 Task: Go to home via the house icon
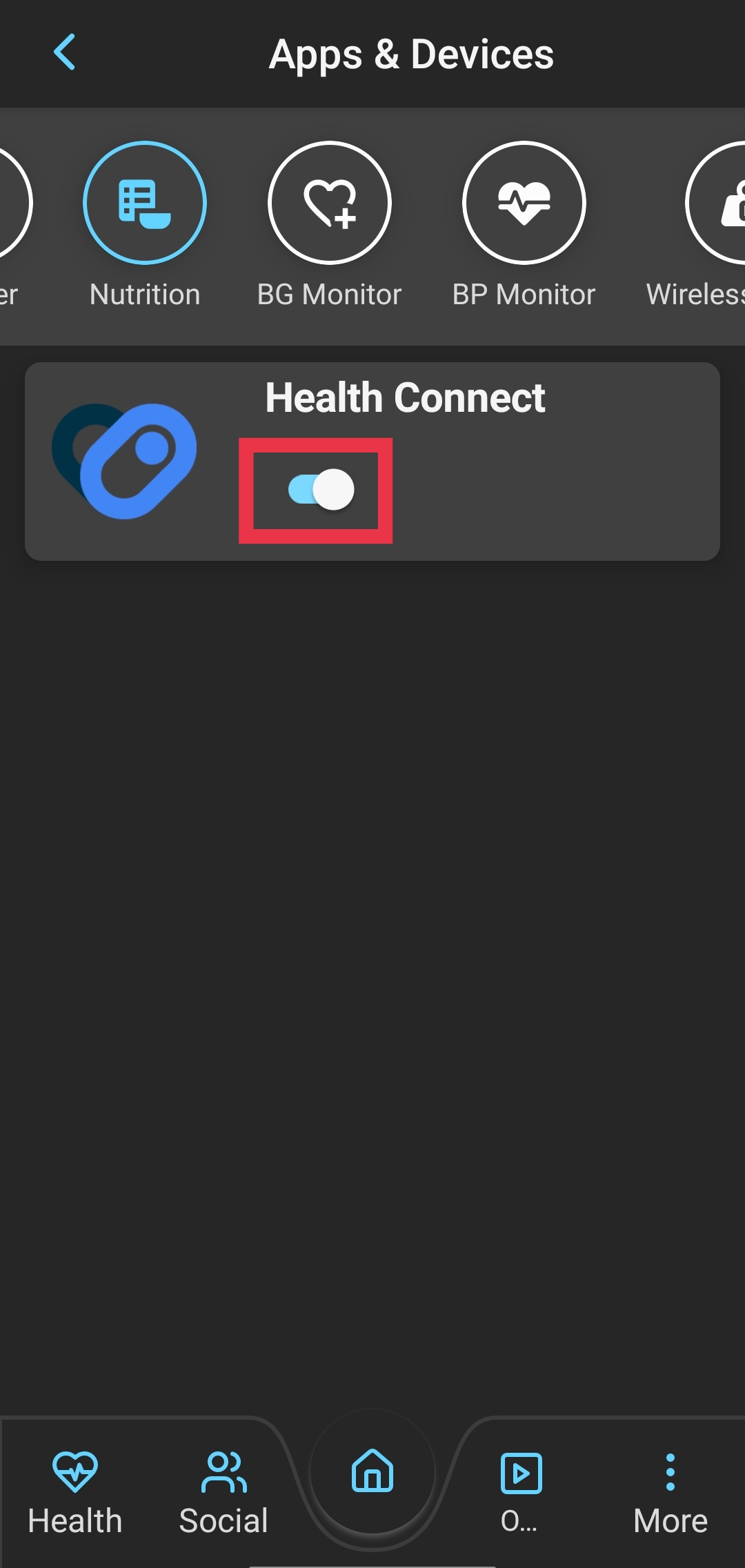tap(372, 1470)
